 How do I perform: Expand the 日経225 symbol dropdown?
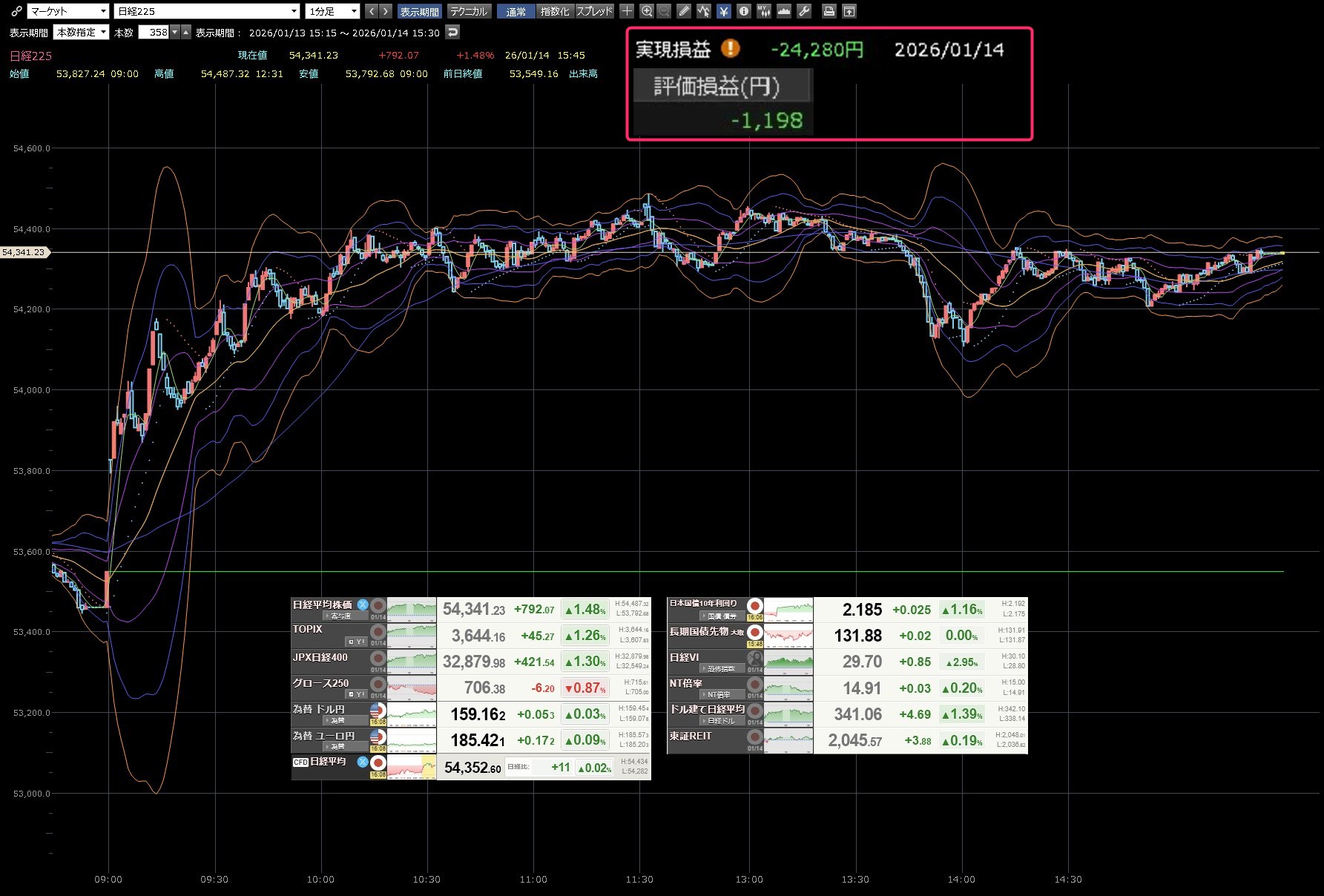[207, 11]
